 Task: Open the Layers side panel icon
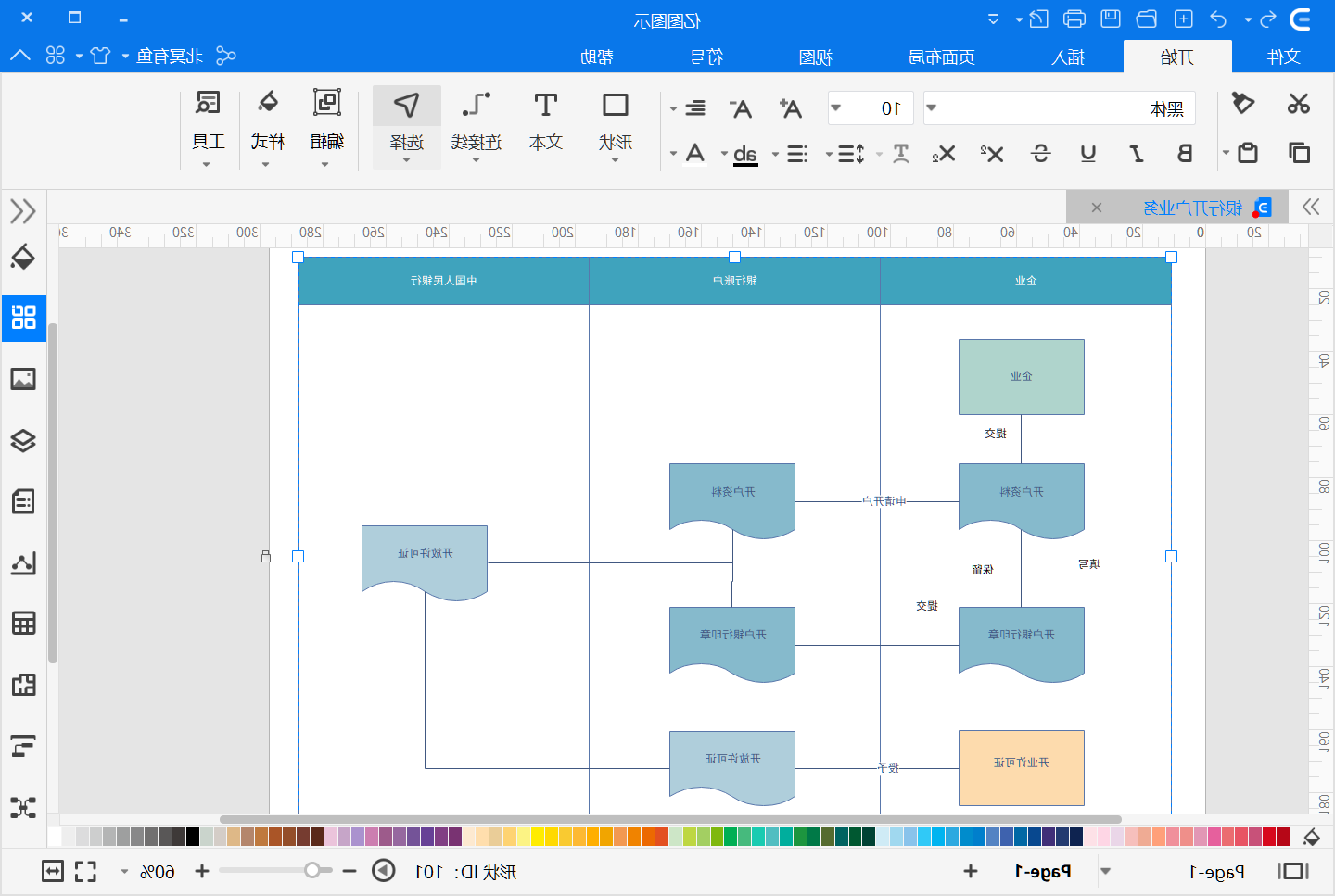coord(23,440)
